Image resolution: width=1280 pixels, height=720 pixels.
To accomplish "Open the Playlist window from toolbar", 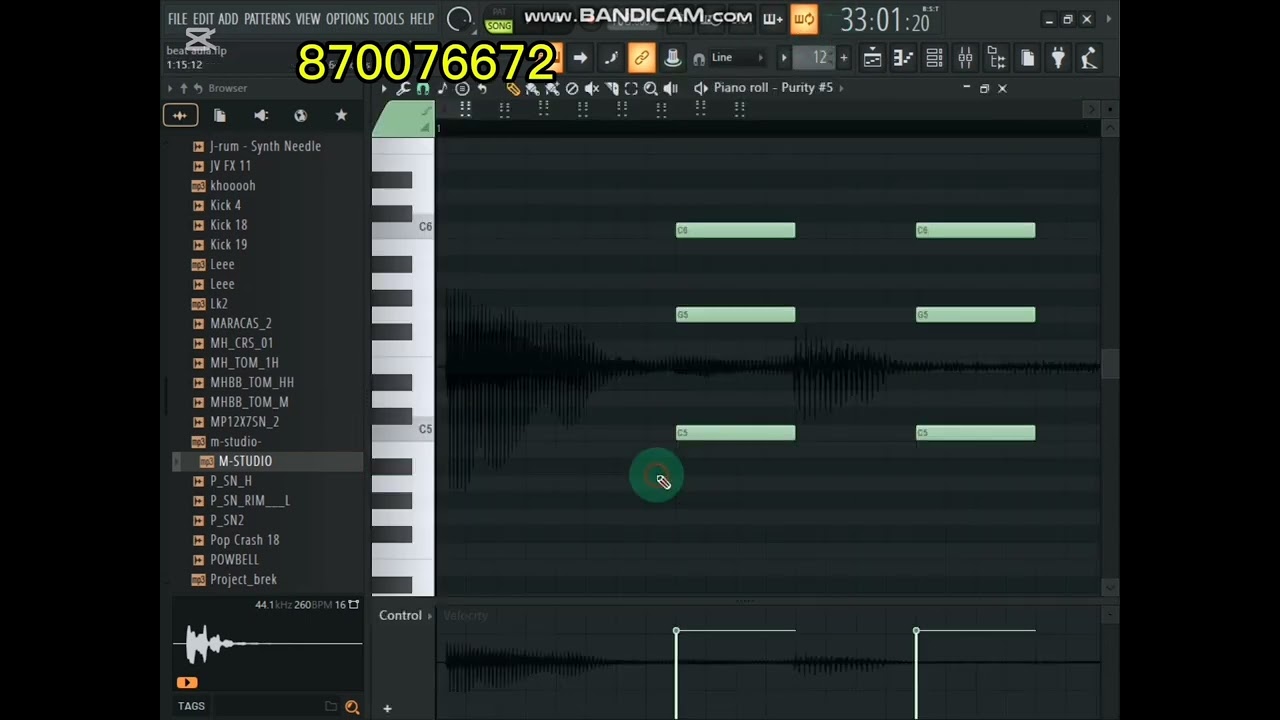I will click(x=872, y=58).
